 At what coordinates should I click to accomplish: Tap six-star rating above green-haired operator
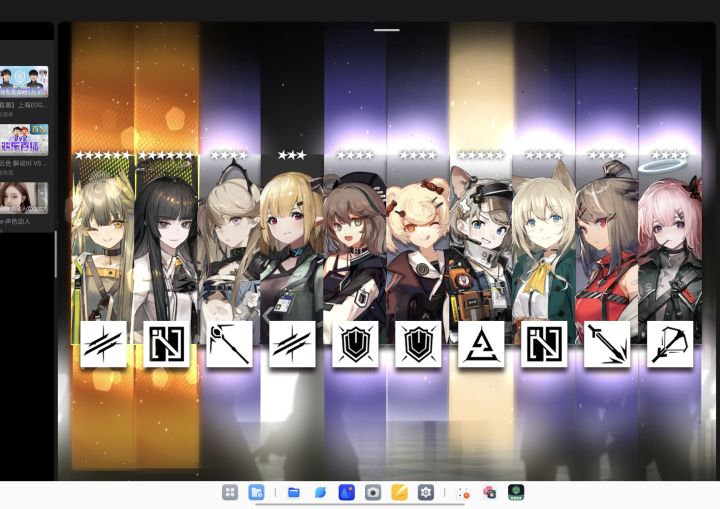click(103, 155)
